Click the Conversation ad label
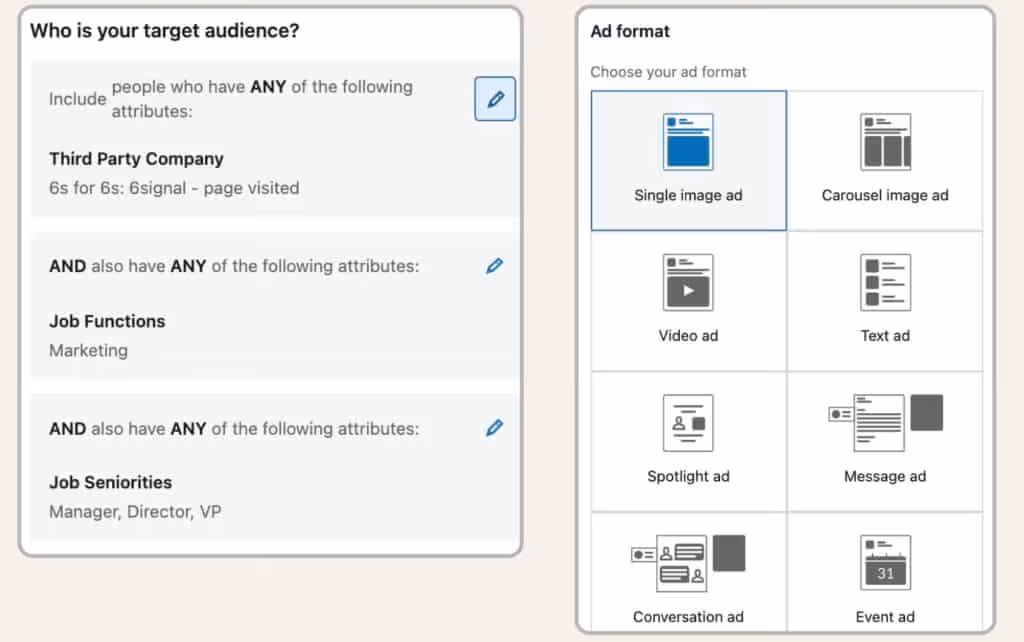 (688, 617)
